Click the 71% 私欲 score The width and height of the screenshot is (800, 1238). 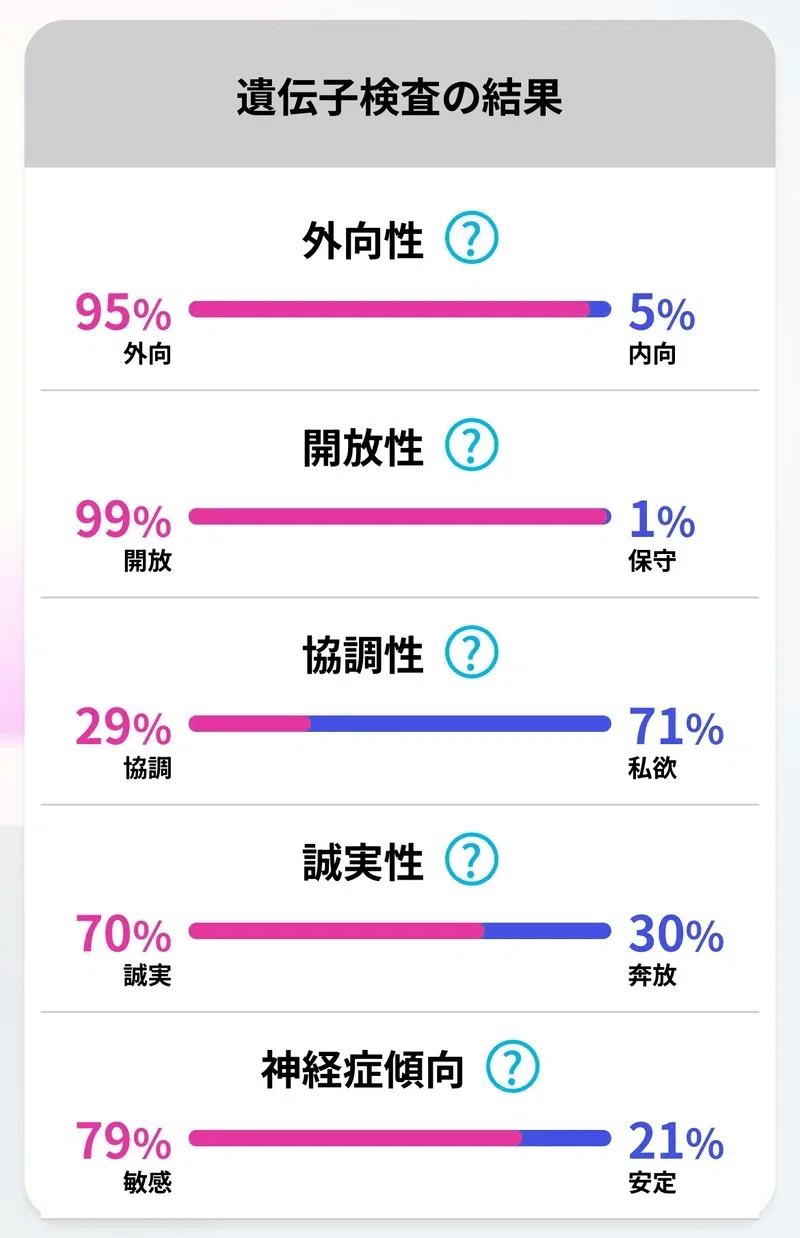click(675, 742)
